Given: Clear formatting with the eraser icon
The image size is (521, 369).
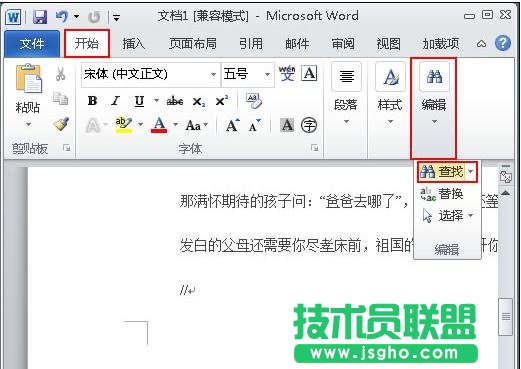Looking at the screenshot, I should [254, 100].
